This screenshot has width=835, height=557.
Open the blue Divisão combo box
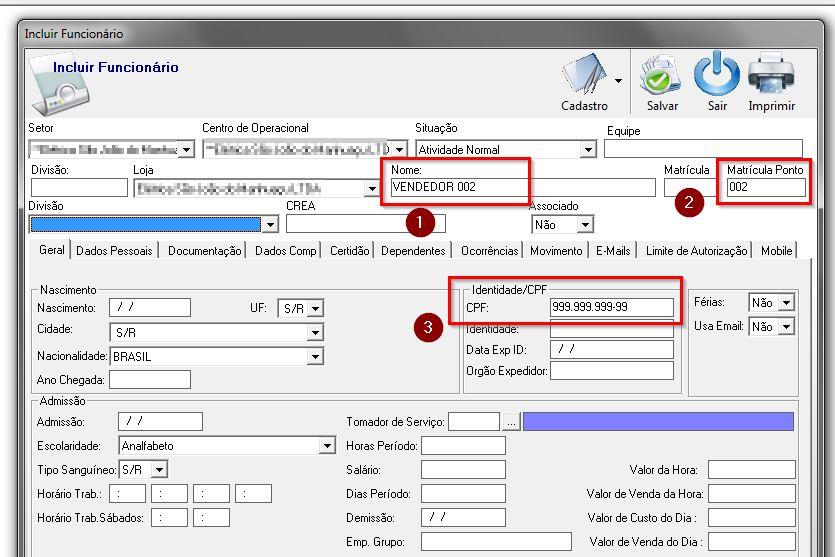(x=271, y=224)
